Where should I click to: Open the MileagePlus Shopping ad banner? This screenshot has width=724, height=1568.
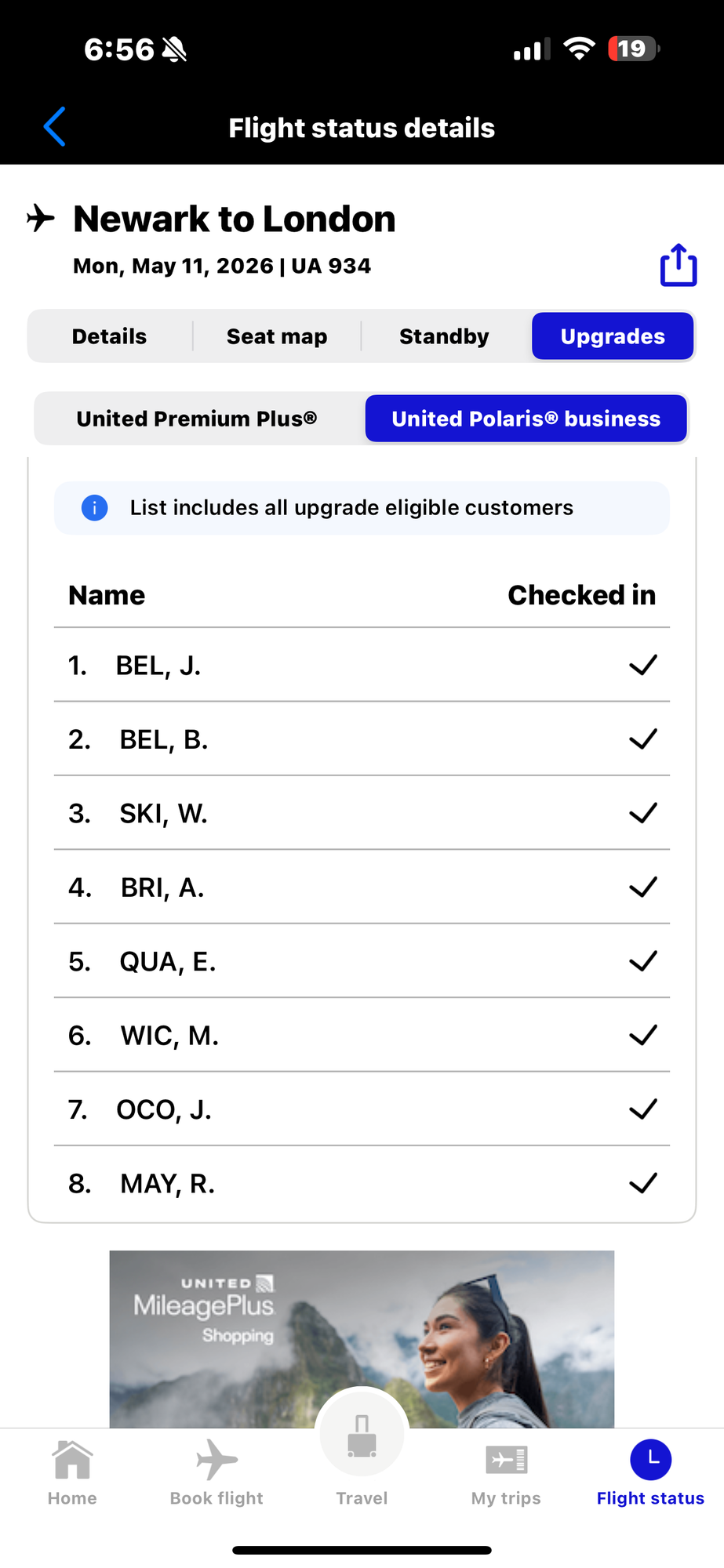click(362, 1339)
